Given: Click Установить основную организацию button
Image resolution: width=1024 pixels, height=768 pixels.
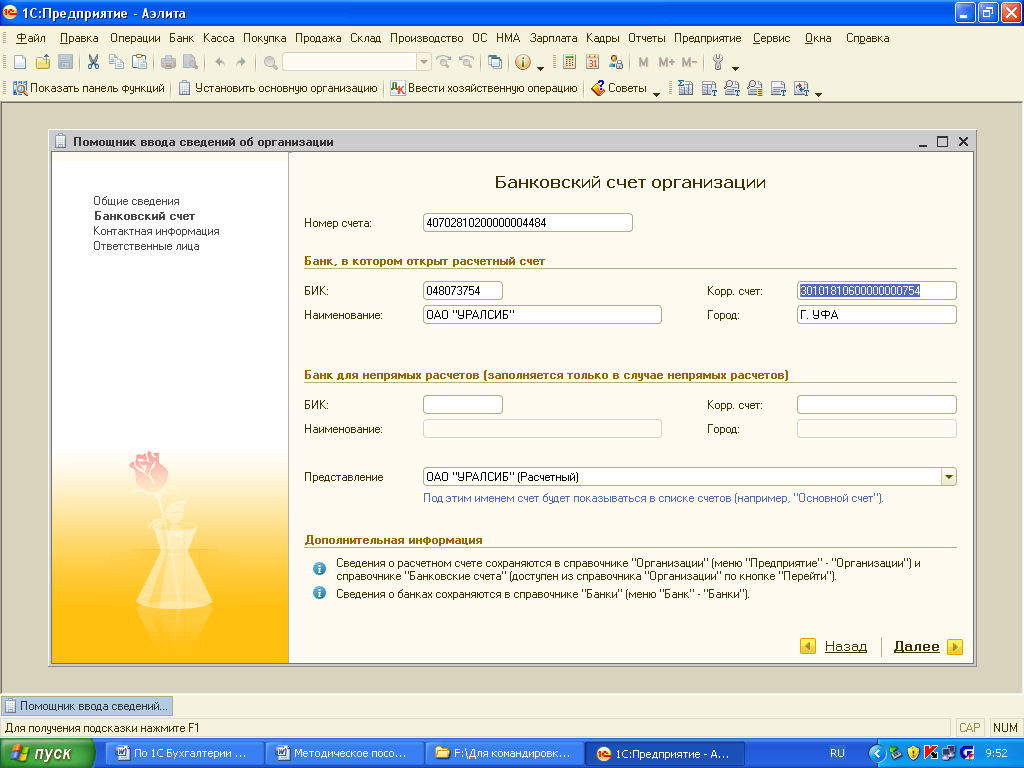Looking at the screenshot, I should click(278, 88).
